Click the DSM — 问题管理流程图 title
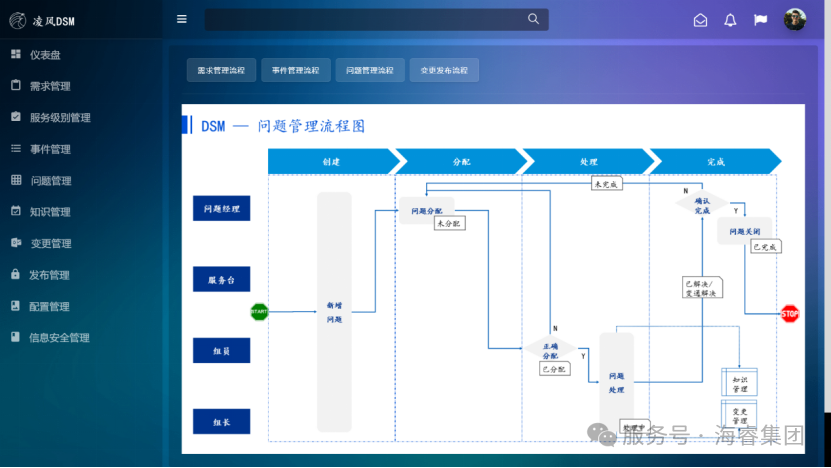831x468 pixels. point(283,126)
